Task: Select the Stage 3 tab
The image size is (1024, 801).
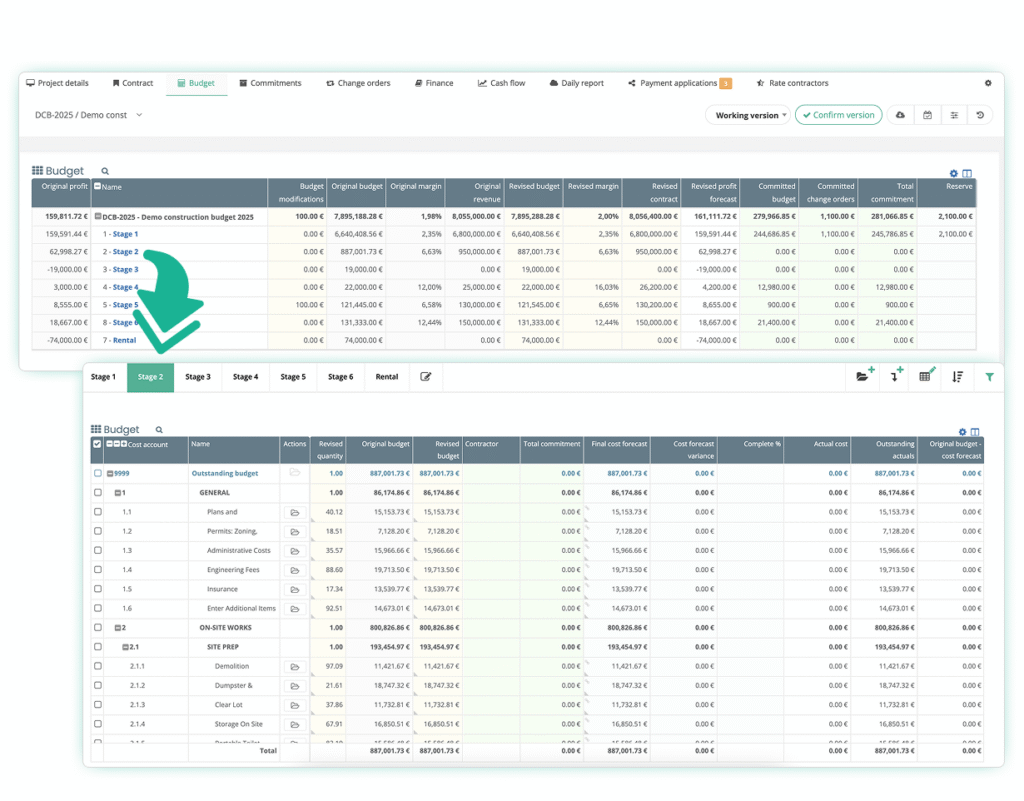Action: (198, 377)
